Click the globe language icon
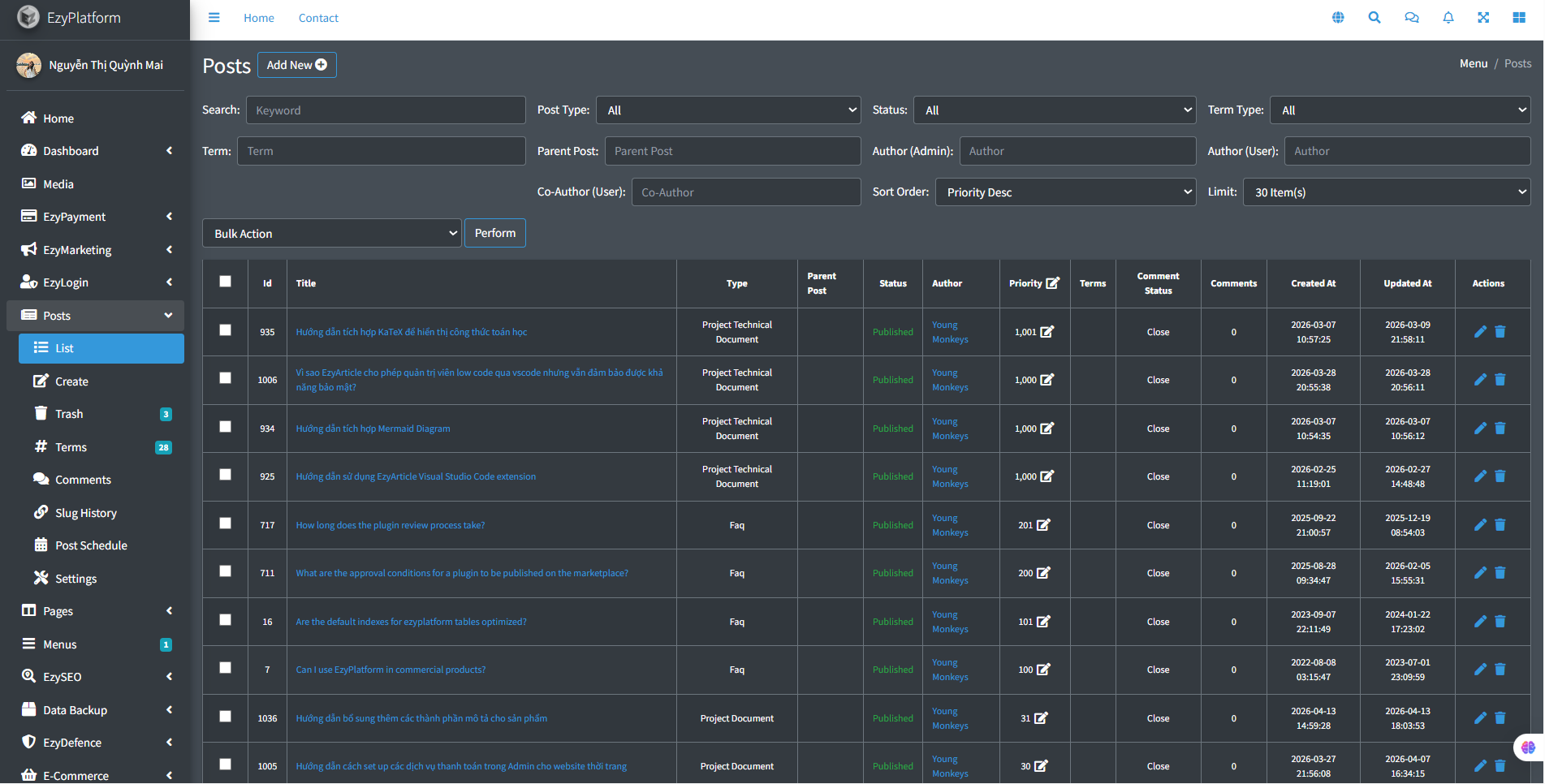 (1338, 18)
